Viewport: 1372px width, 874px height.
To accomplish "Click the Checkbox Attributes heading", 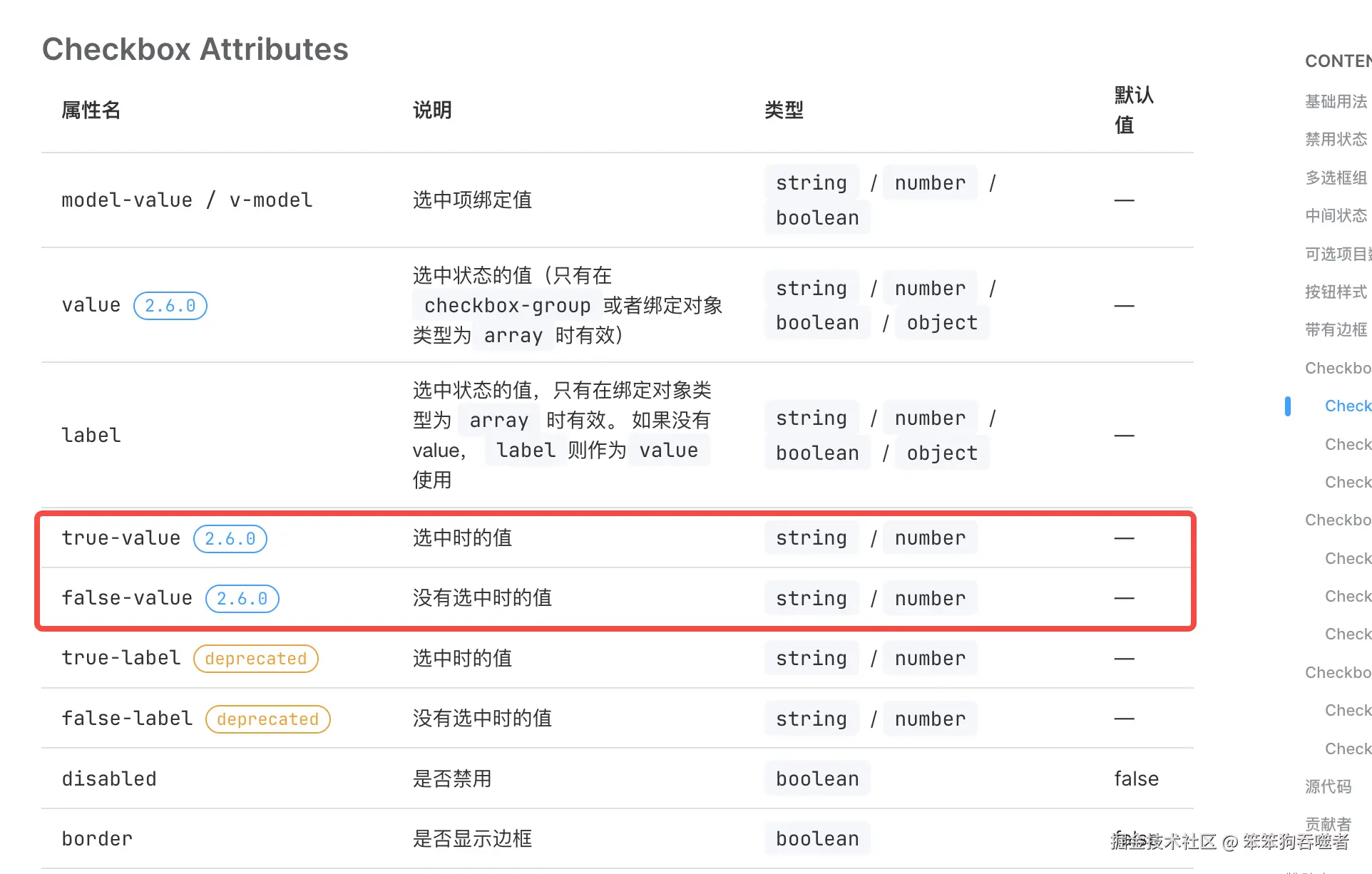I will 195,49.
